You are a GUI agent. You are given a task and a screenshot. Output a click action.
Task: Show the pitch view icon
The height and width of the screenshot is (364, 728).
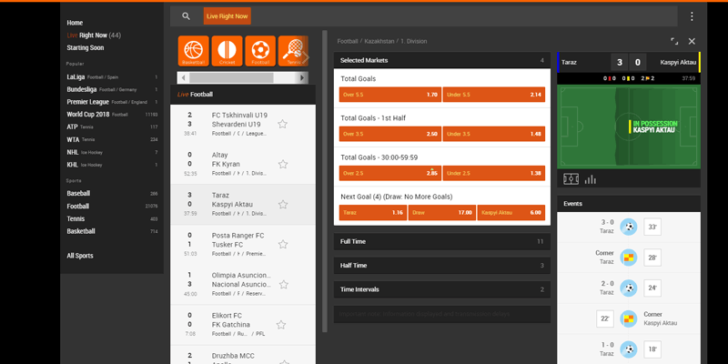click(571, 179)
